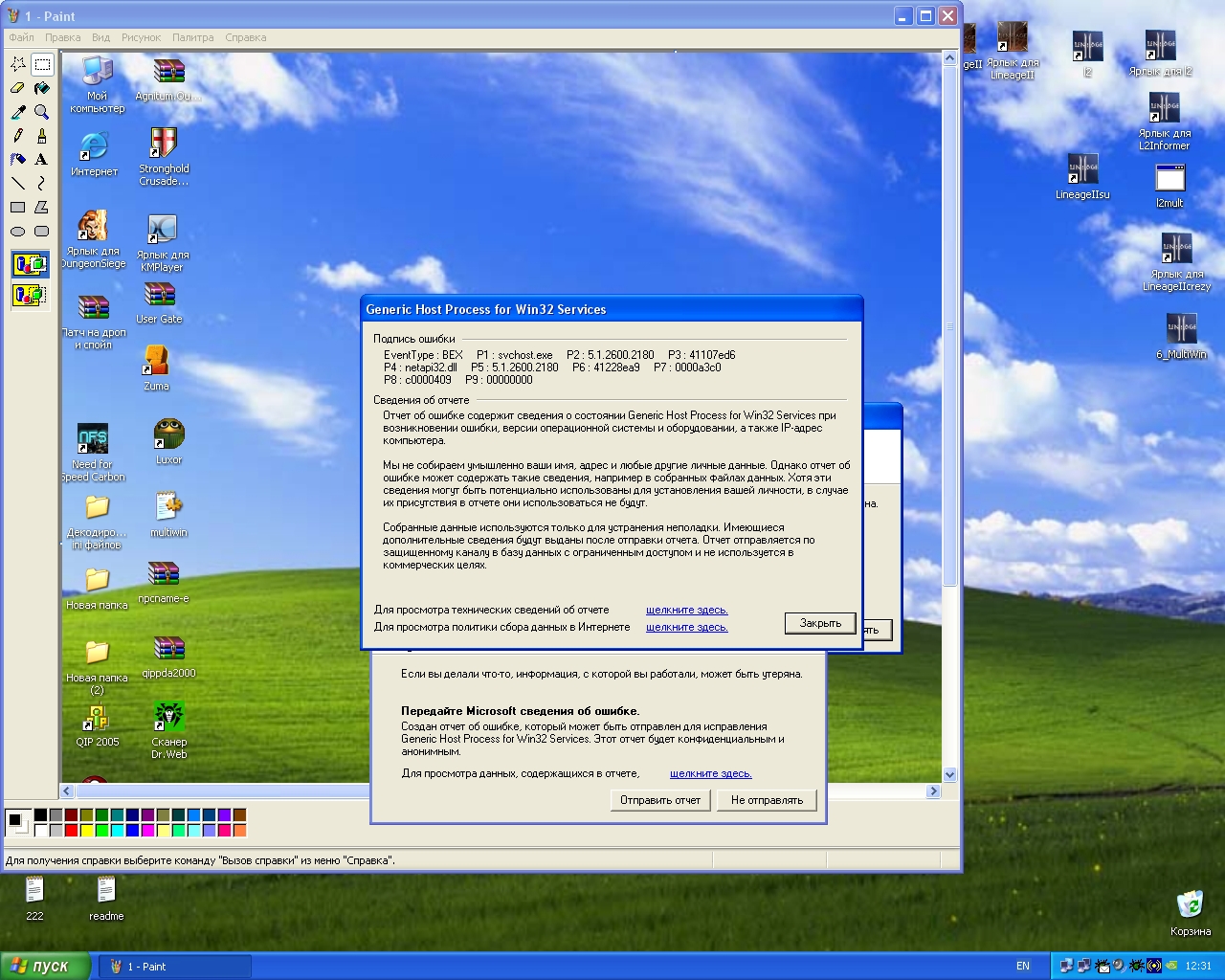Select the 6_MultiWin desktop icon

1181,336
